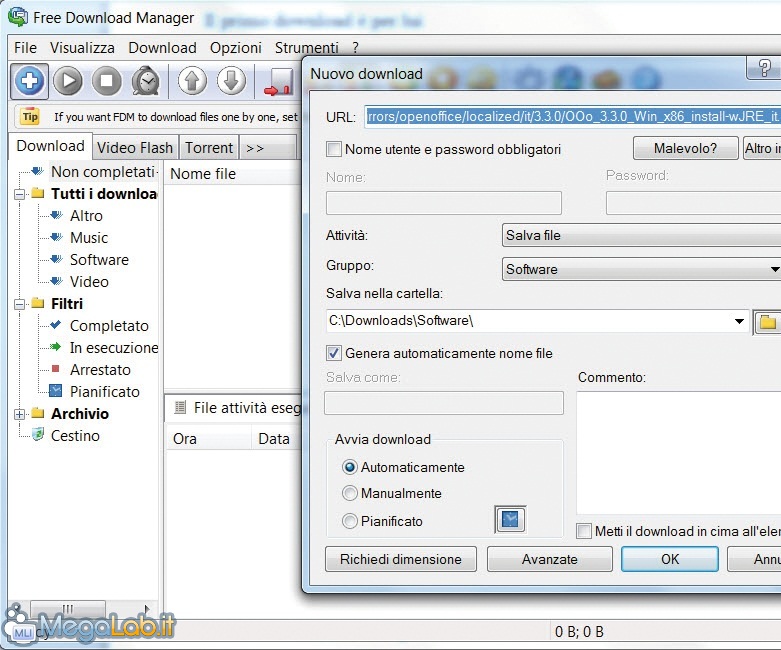Select Non completati in the tree

[102, 172]
